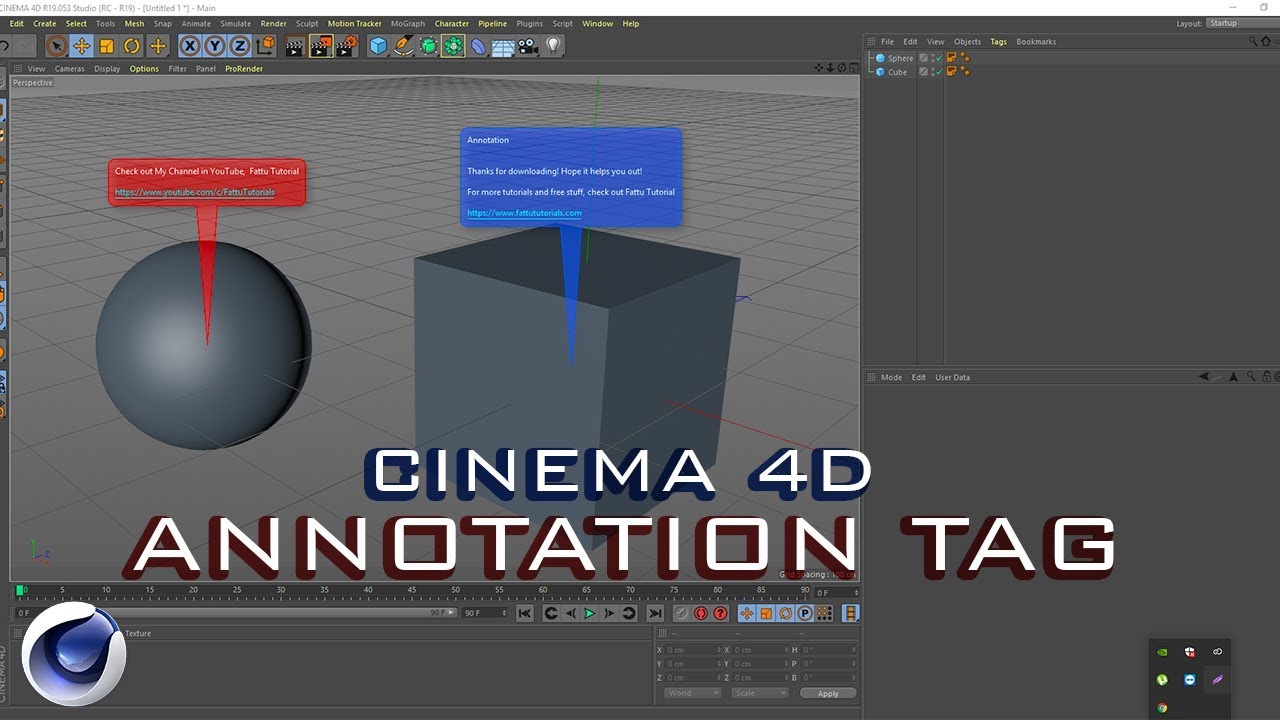Toggle Sphere's green enable checkmark

click(x=938, y=58)
